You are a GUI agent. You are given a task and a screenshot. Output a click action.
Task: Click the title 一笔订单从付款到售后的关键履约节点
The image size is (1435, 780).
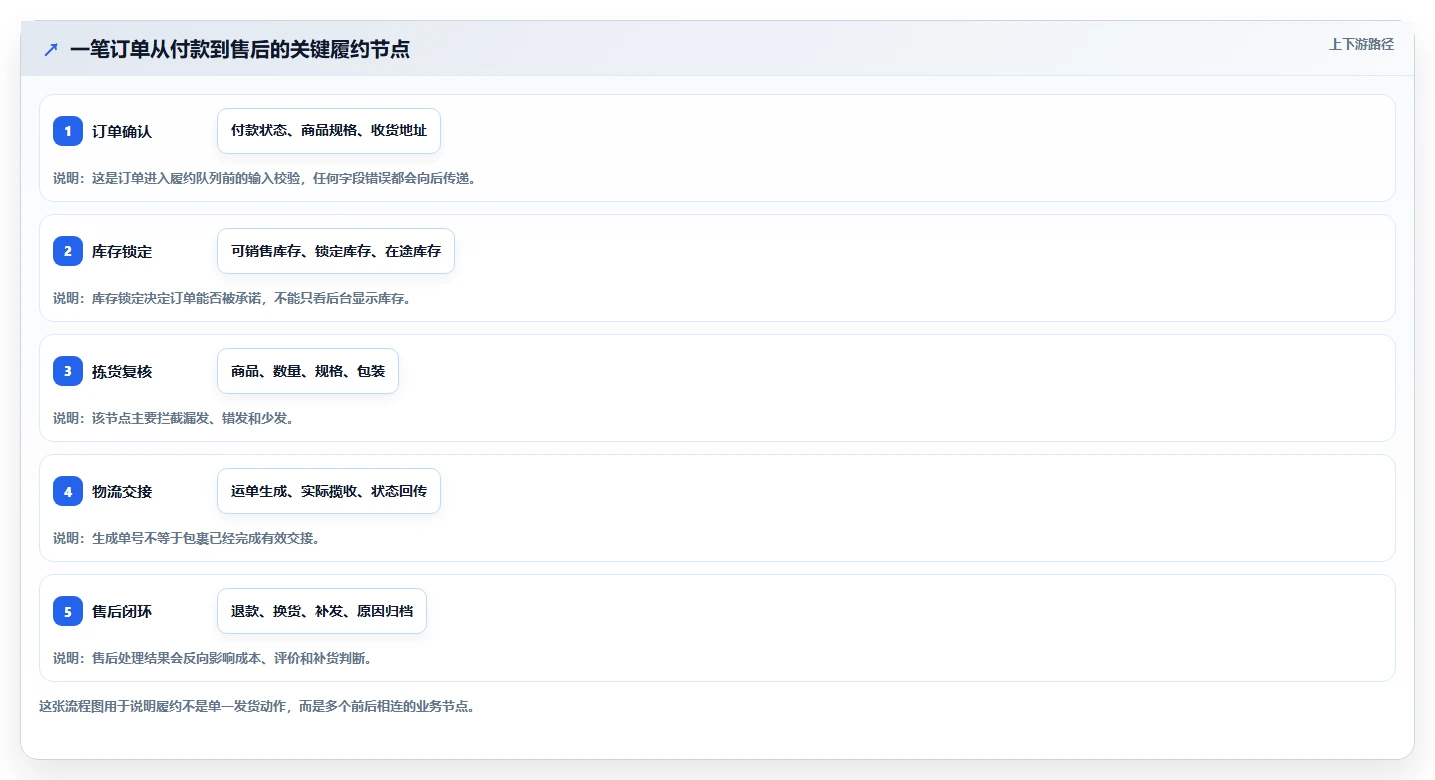tap(240, 49)
